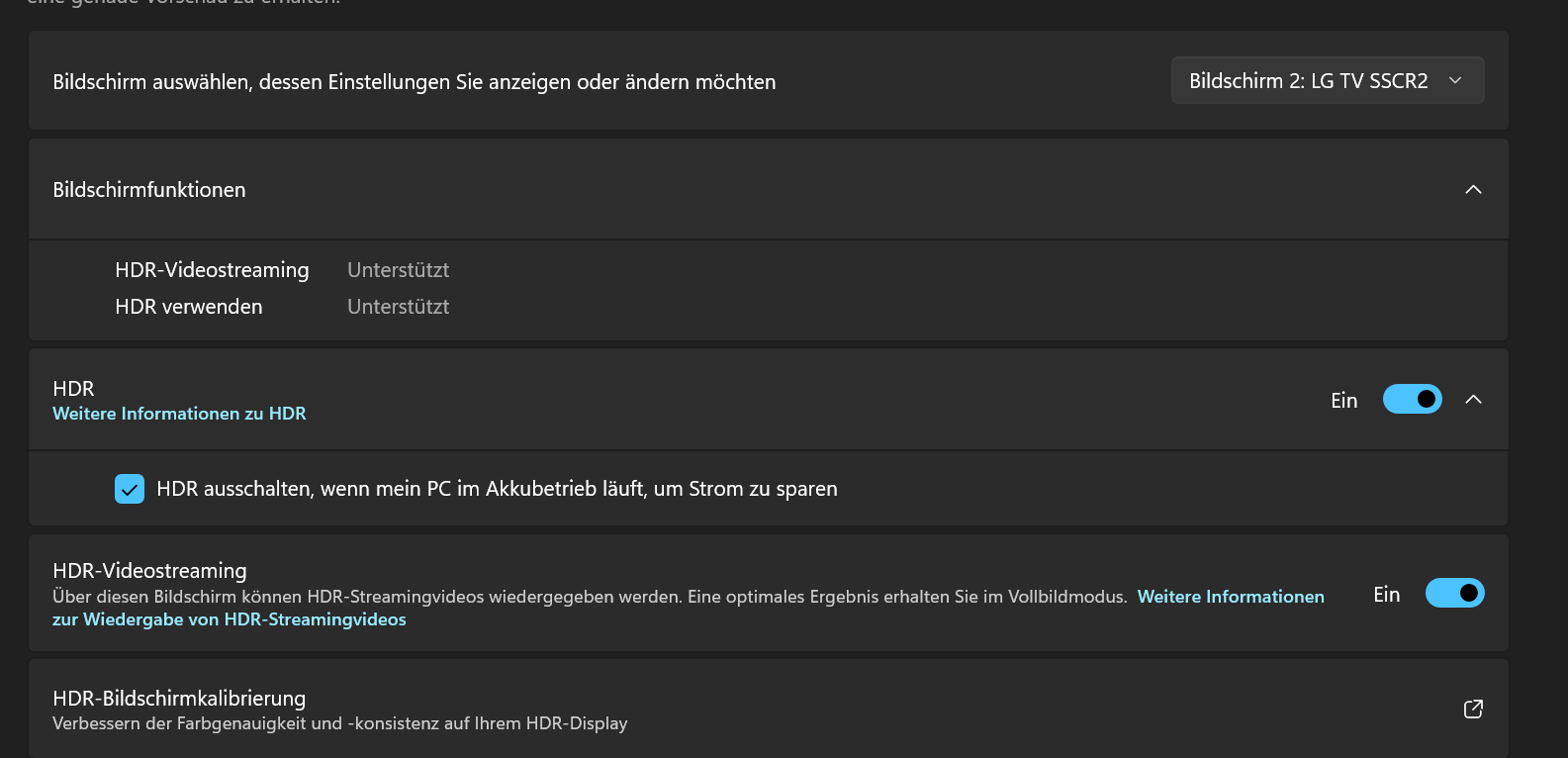Click the chevron on the HDR section
The width and height of the screenshot is (1568, 758).
click(x=1473, y=400)
